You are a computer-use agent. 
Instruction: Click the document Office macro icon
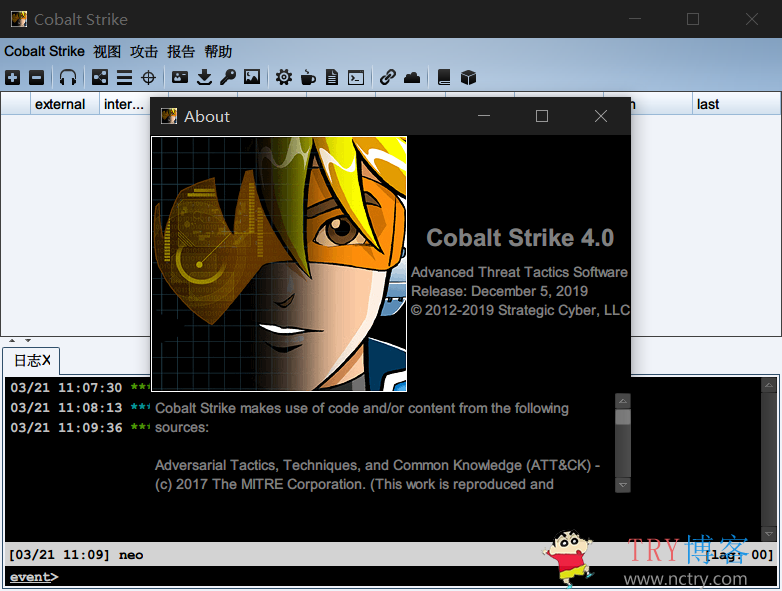pos(332,77)
